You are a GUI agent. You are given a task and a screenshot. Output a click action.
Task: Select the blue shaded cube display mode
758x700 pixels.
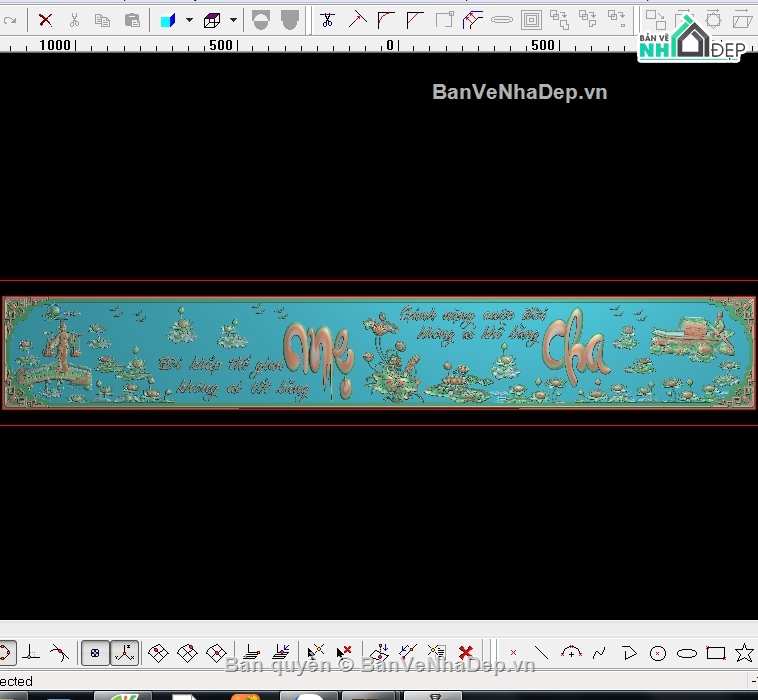point(168,20)
